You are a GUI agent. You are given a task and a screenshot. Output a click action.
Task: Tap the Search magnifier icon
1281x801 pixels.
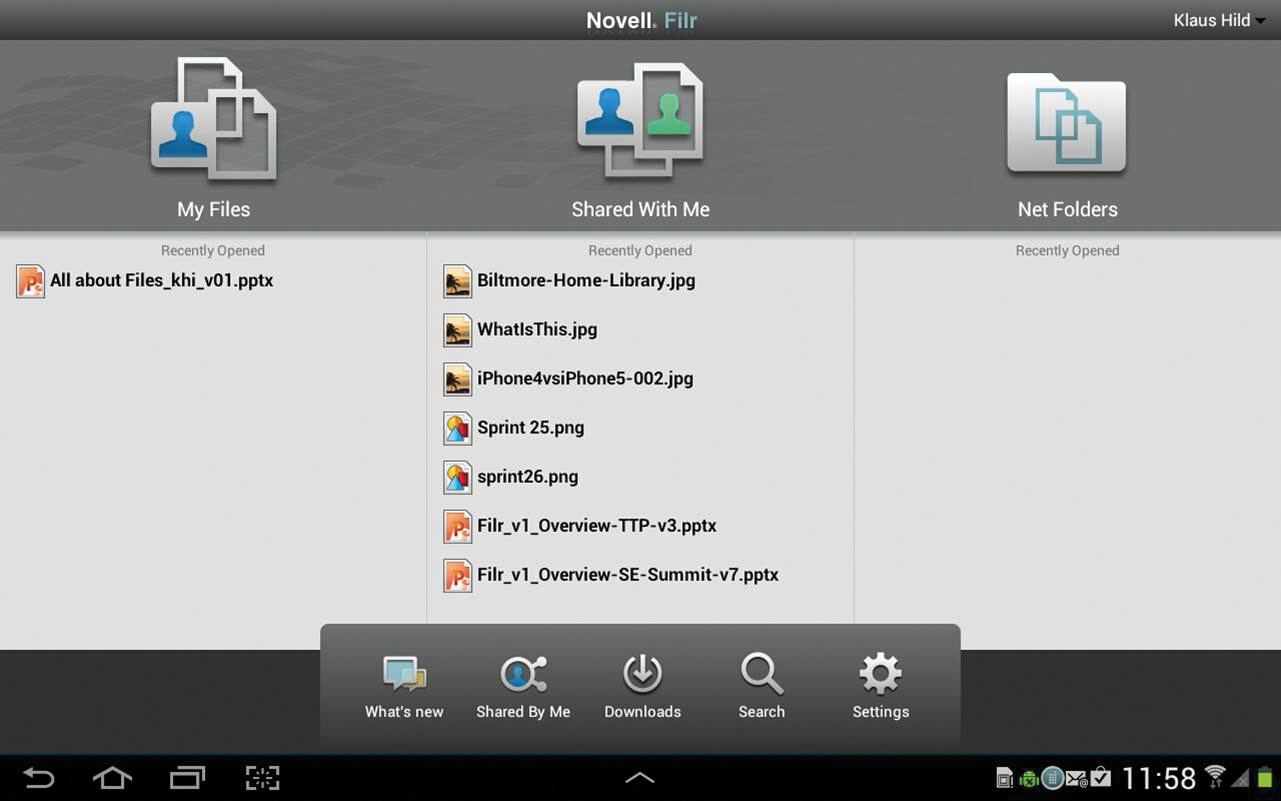pos(761,675)
